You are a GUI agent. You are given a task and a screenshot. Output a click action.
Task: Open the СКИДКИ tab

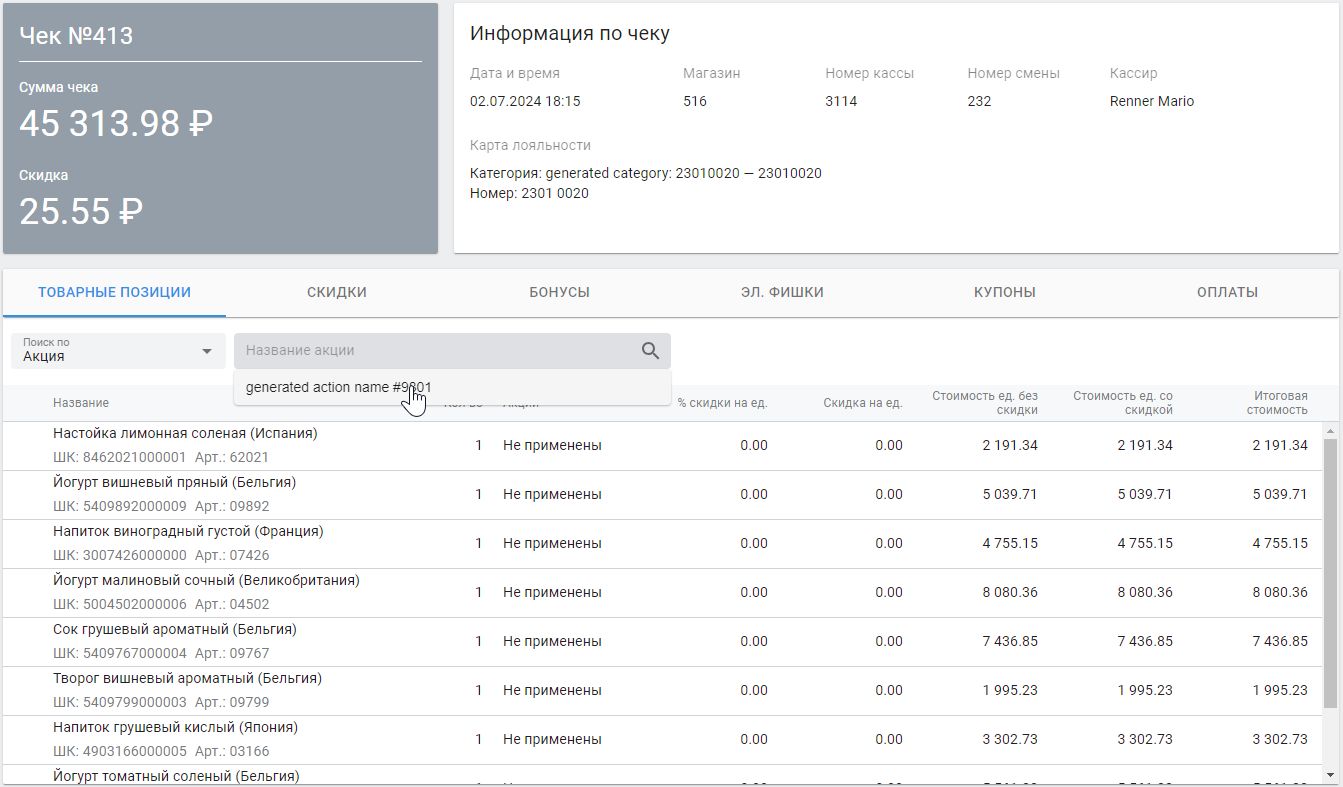337,292
